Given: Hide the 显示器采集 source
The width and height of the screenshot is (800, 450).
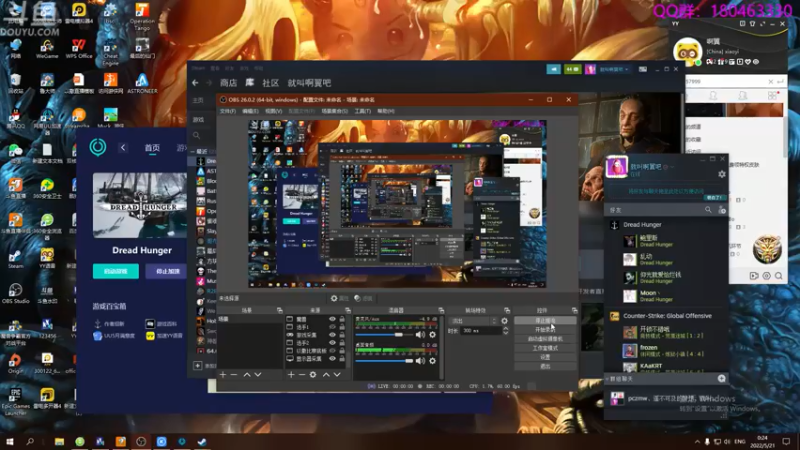Looking at the screenshot, I should [x=332, y=359].
